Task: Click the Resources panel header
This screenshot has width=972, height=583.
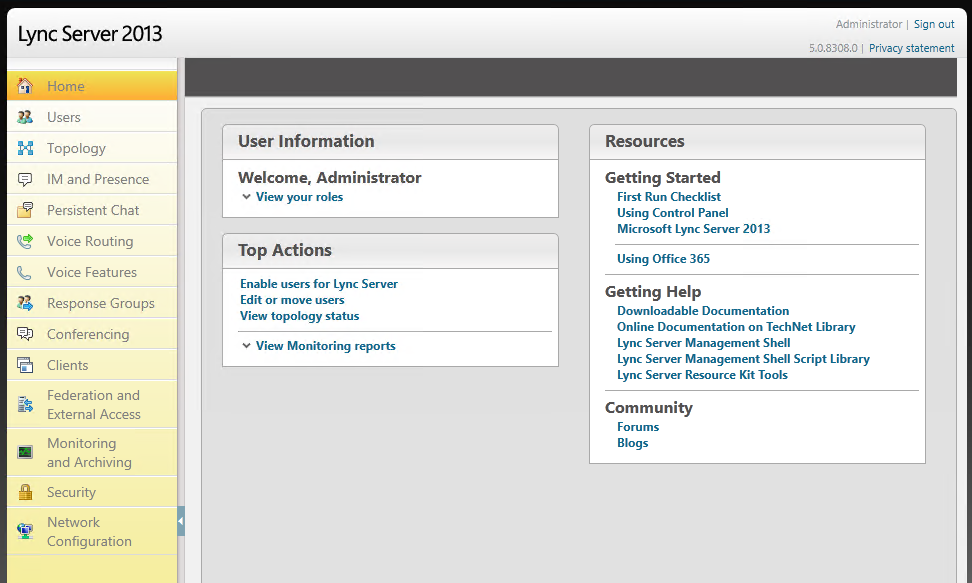Action: (758, 141)
